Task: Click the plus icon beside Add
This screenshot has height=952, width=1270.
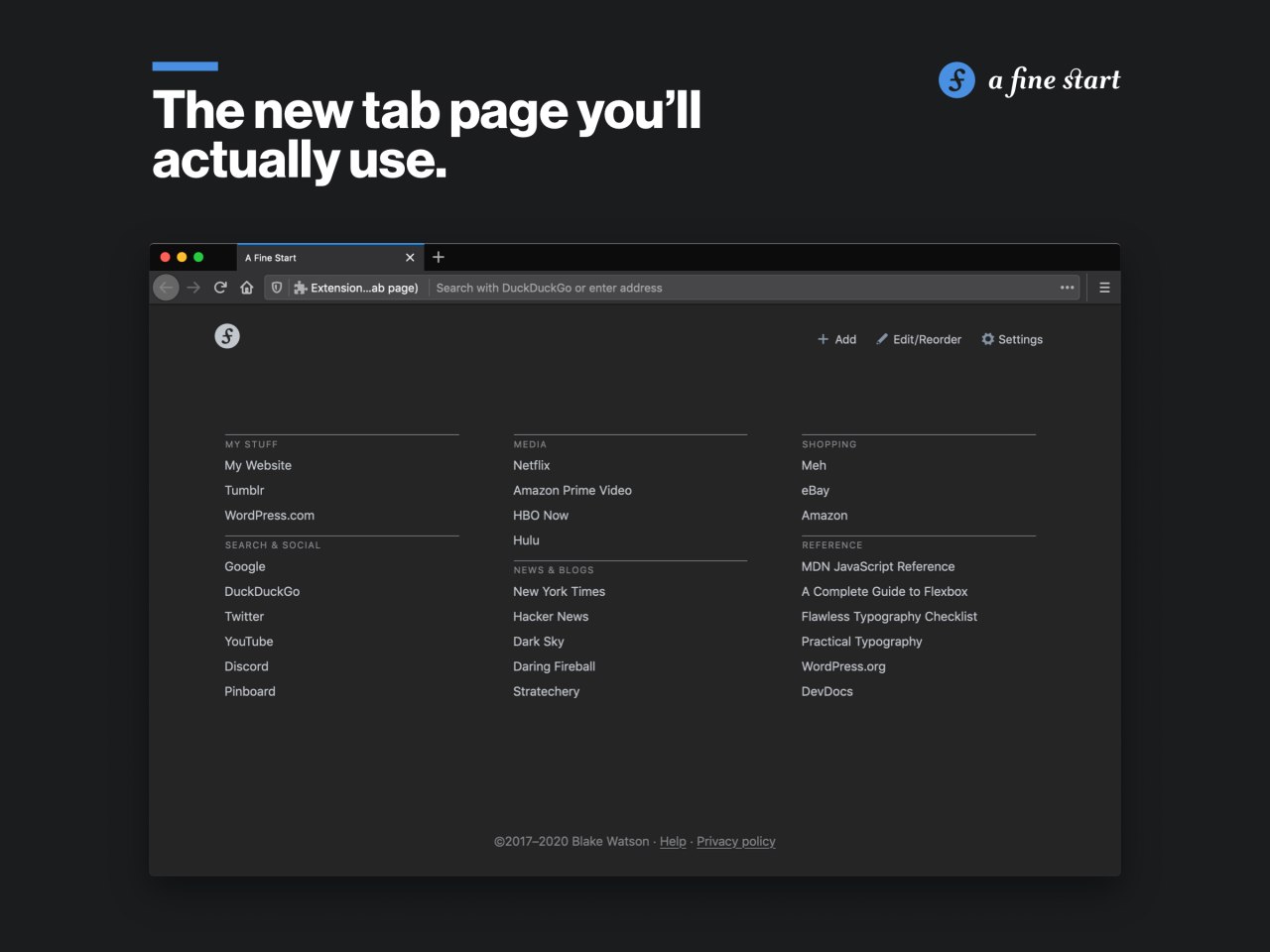Action: [823, 339]
